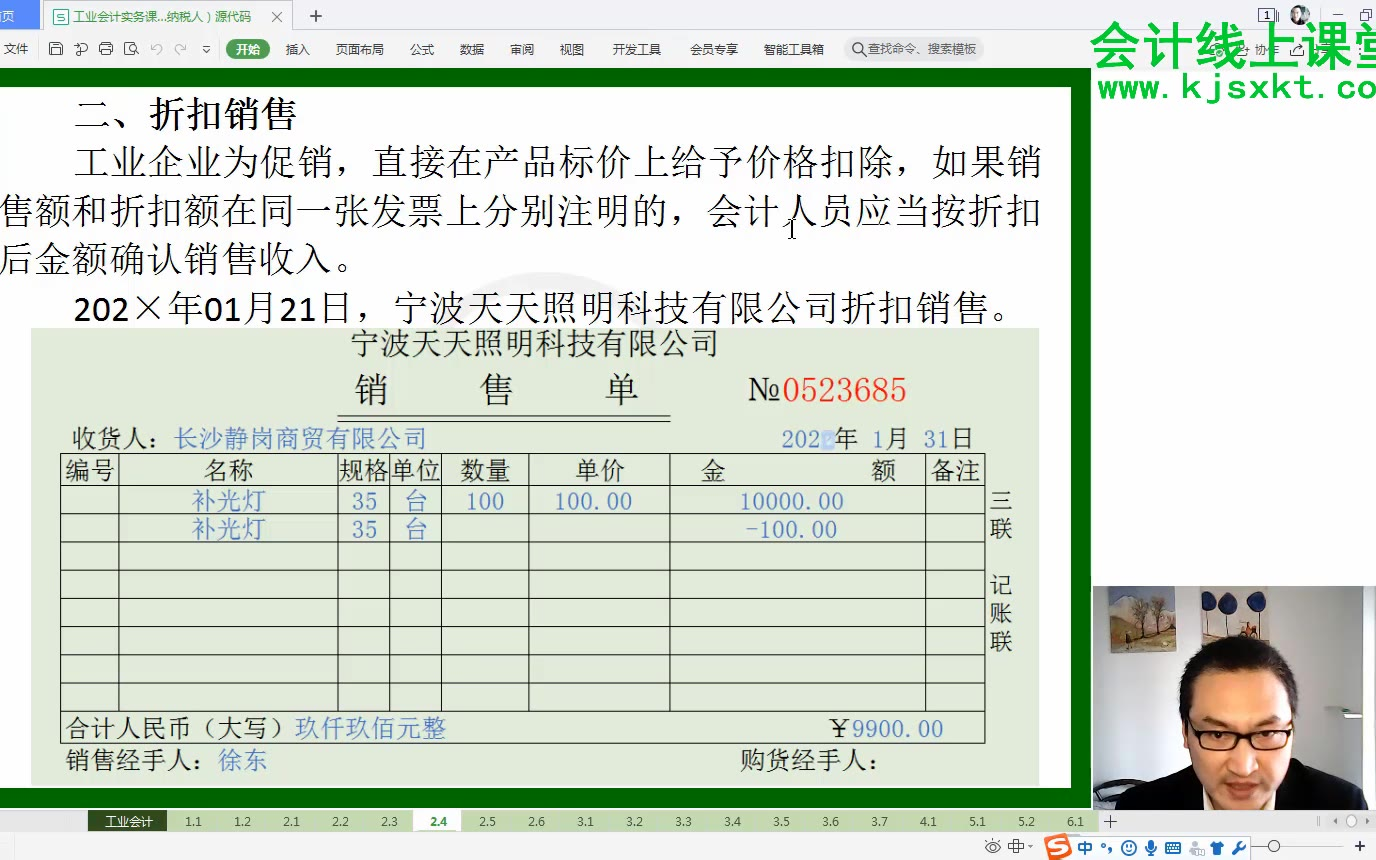Expand the quick access toolbar dropdown

tap(207, 49)
